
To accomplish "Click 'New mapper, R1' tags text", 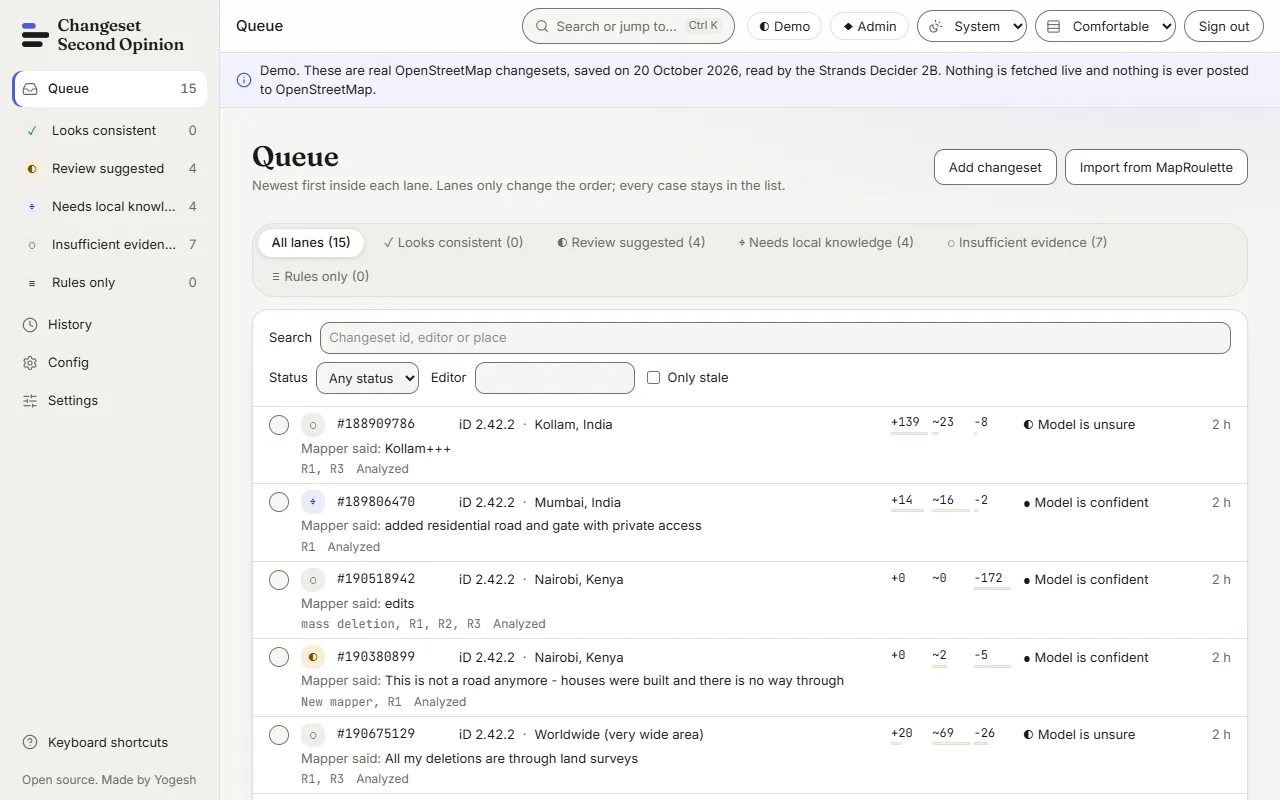I will pos(351,702).
